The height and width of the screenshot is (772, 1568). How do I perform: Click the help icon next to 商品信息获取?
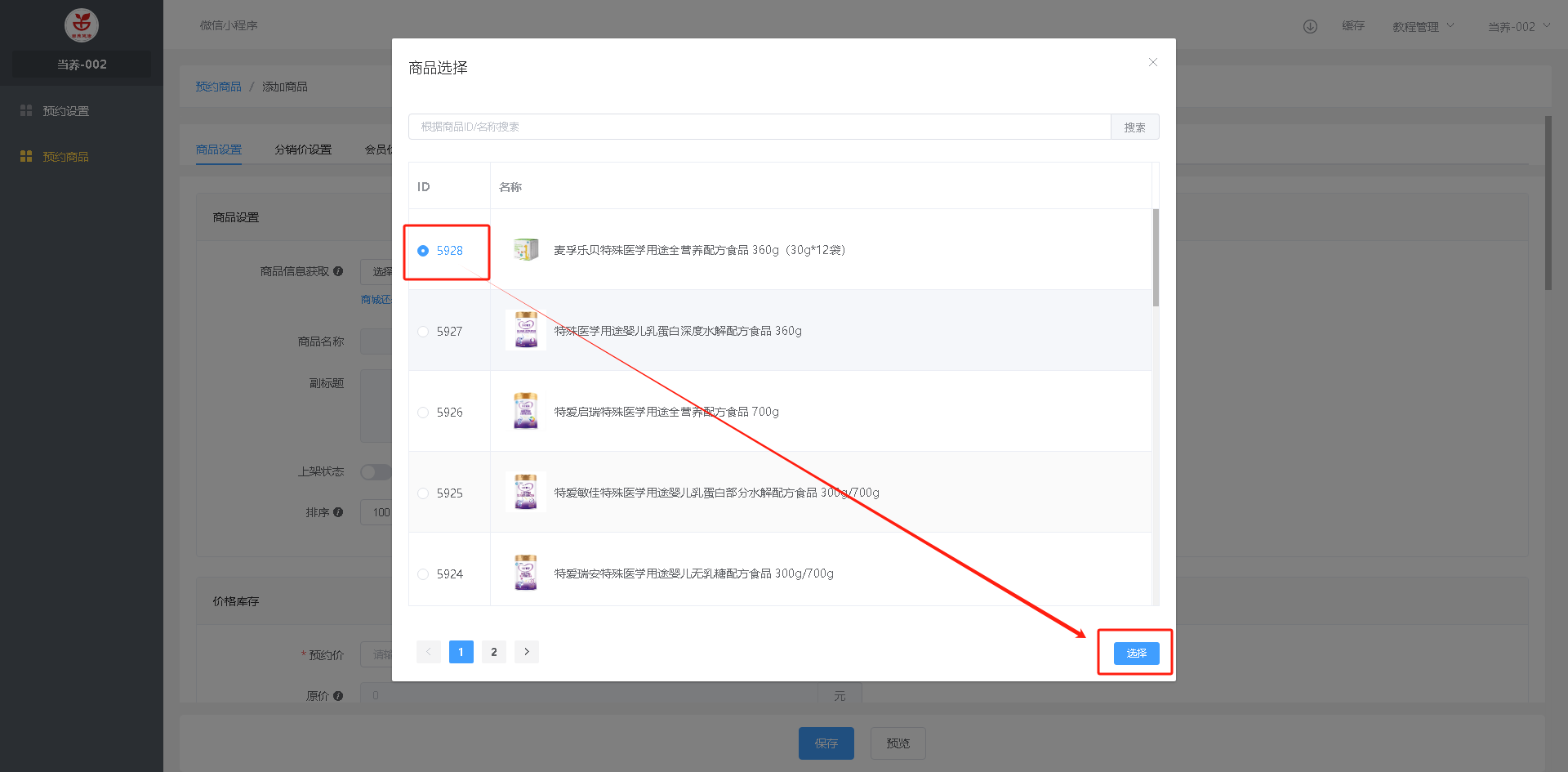coord(338,271)
